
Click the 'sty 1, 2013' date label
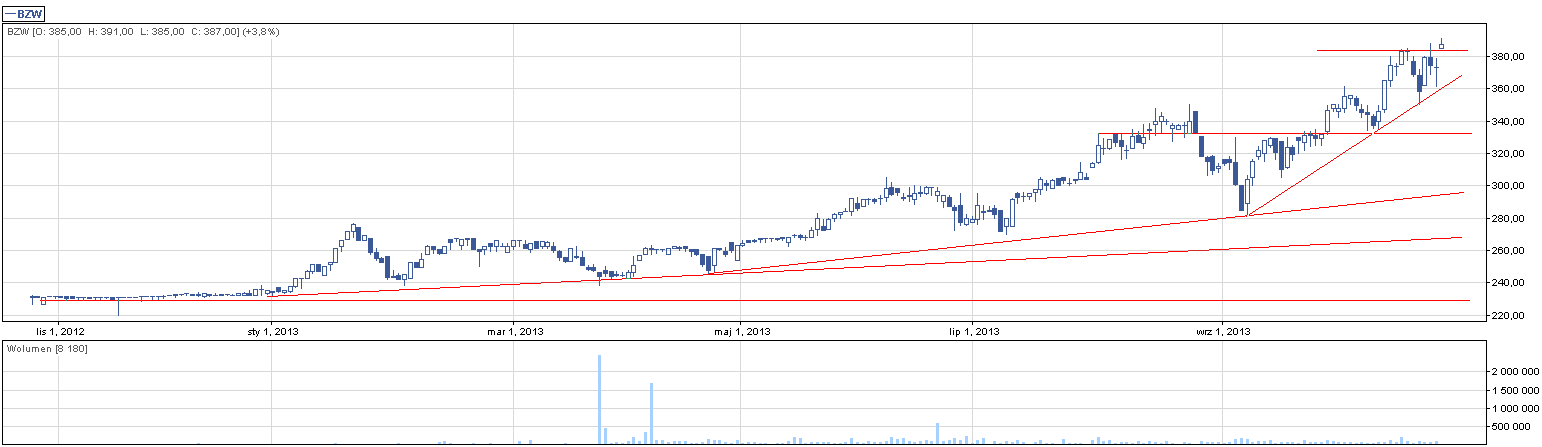(x=273, y=331)
